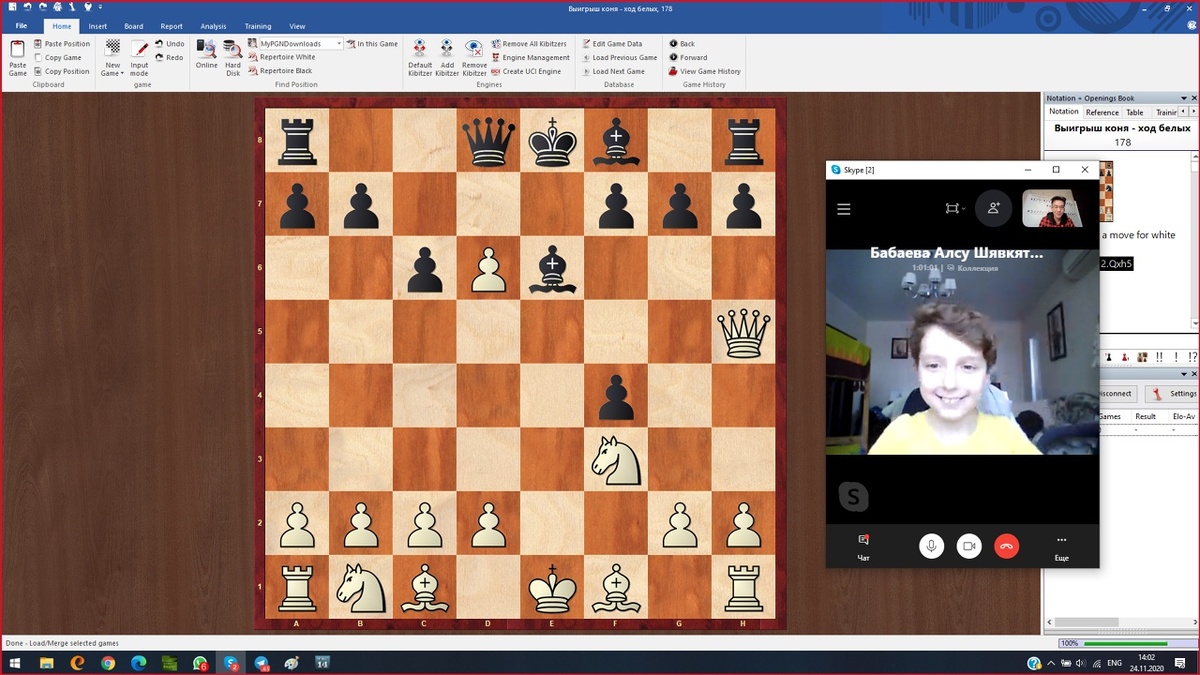This screenshot has height=675, width=1200.
Task: Select the Table tab in notation pane
Action: [1135, 113]
